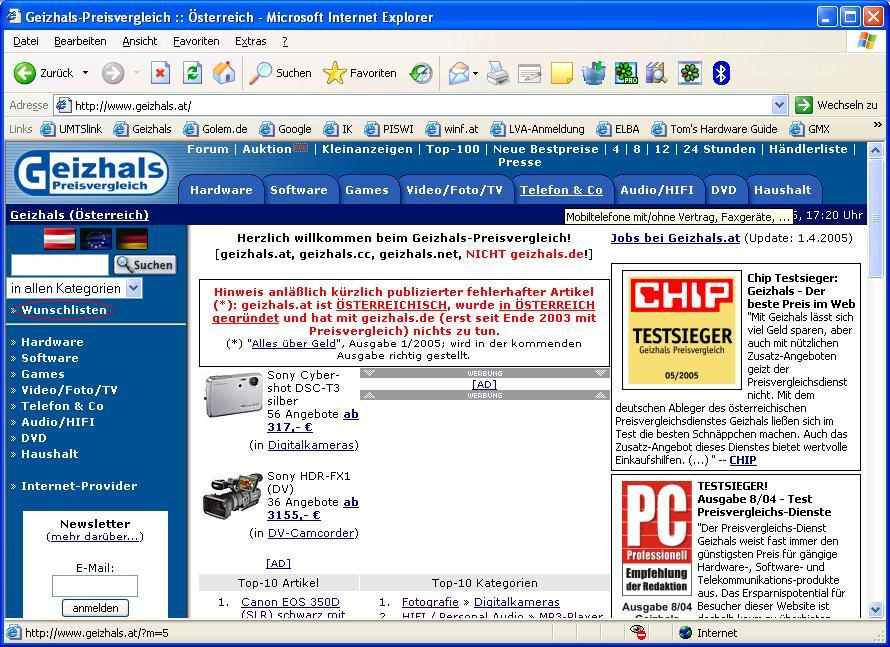Click the ICQ Pro flower icon
This screenshot has width=890, height=647.
626,73
